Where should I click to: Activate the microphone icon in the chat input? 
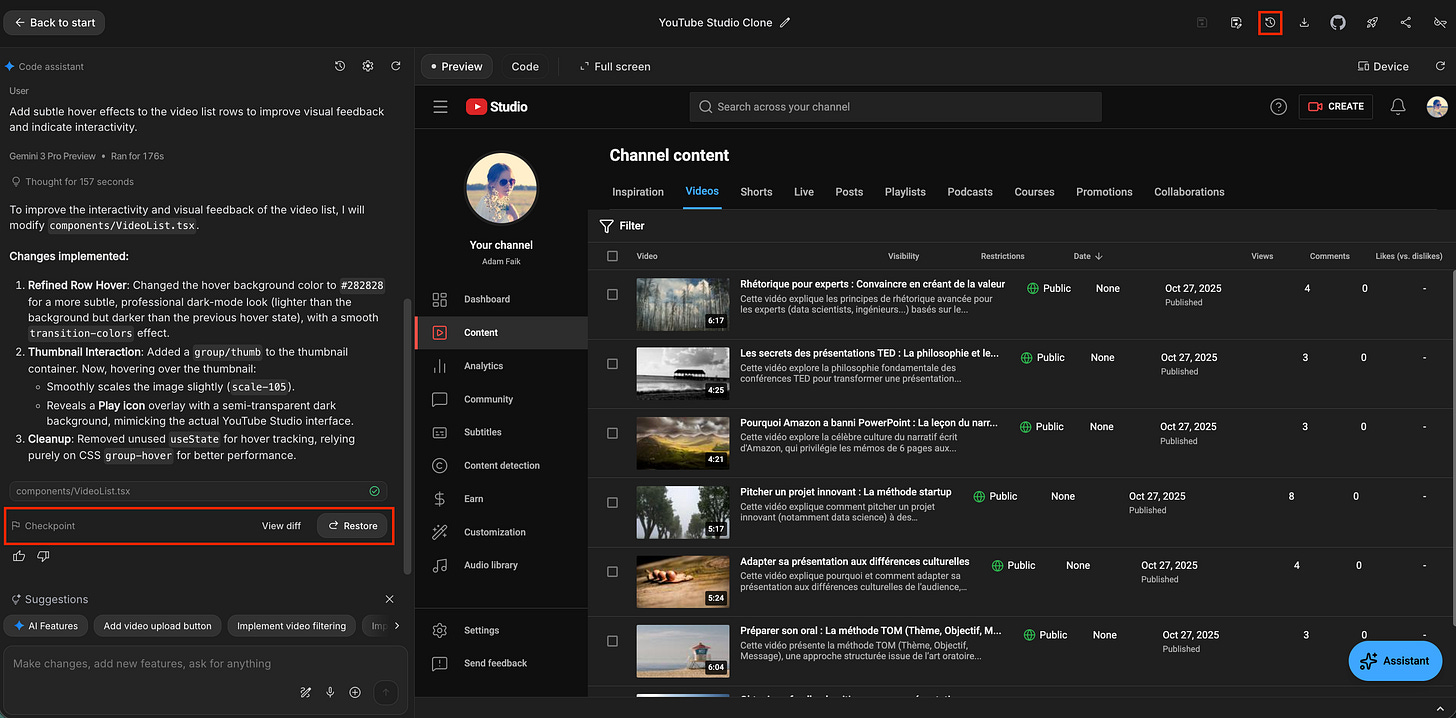(x=330, y=691)
